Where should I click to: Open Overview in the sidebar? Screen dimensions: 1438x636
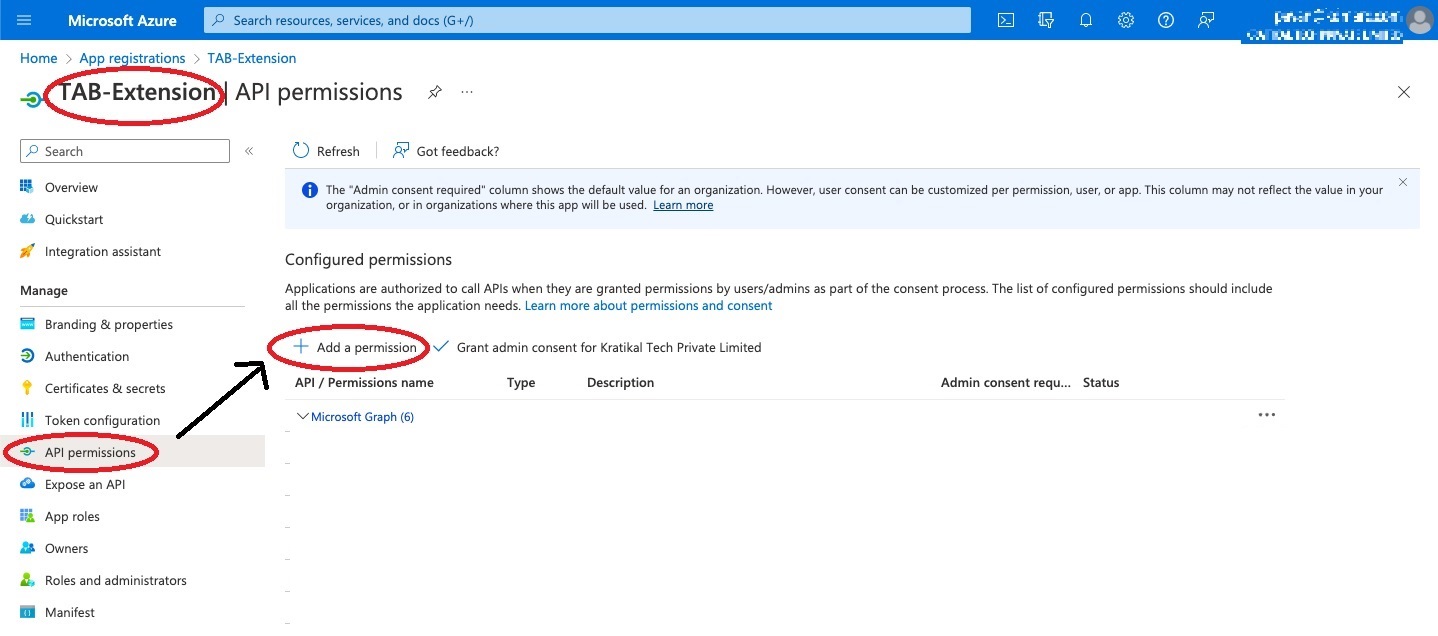pos(71,187)
